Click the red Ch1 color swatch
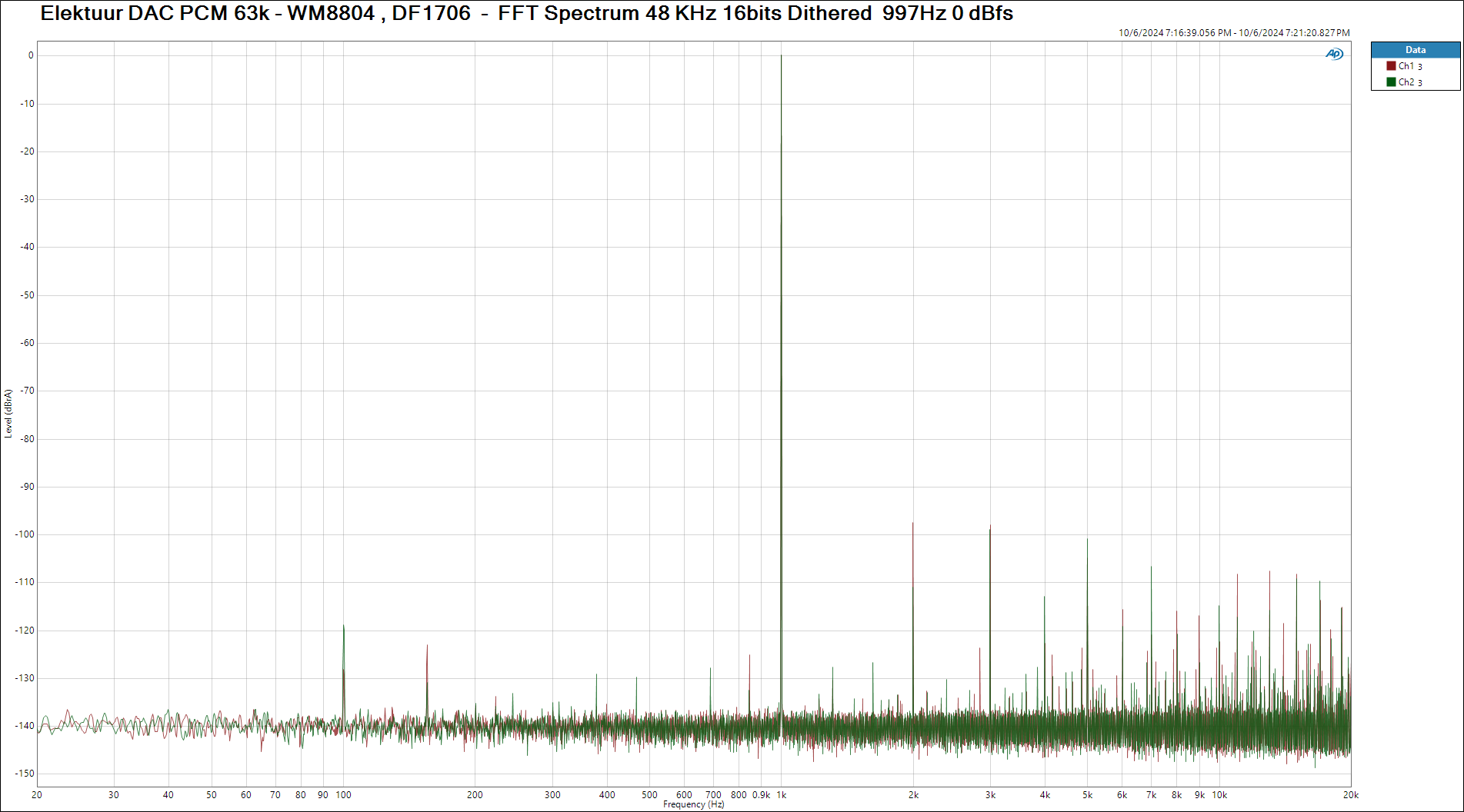 (x=1391, y=66)
